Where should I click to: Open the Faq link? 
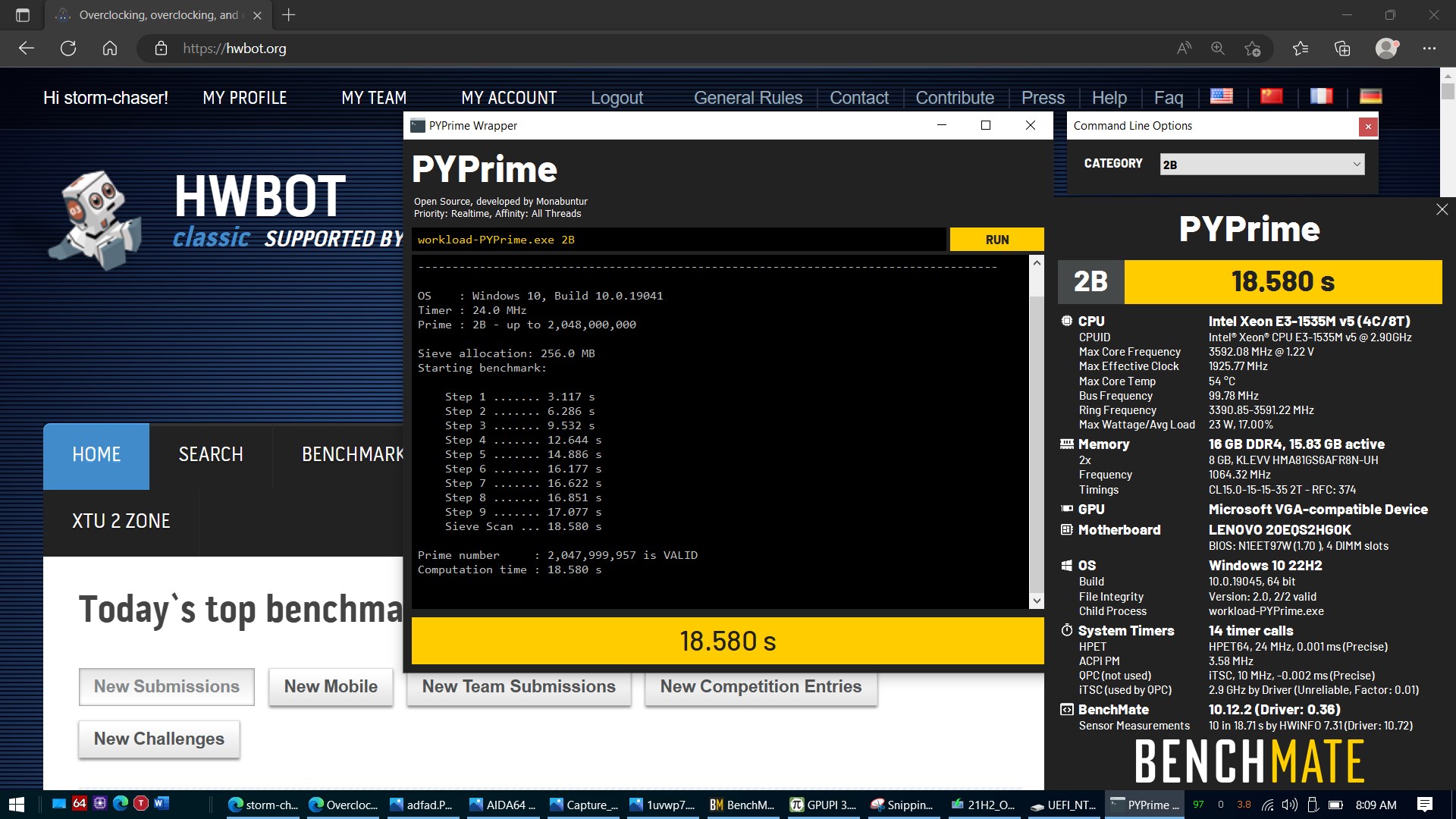tap(1169, 98)
